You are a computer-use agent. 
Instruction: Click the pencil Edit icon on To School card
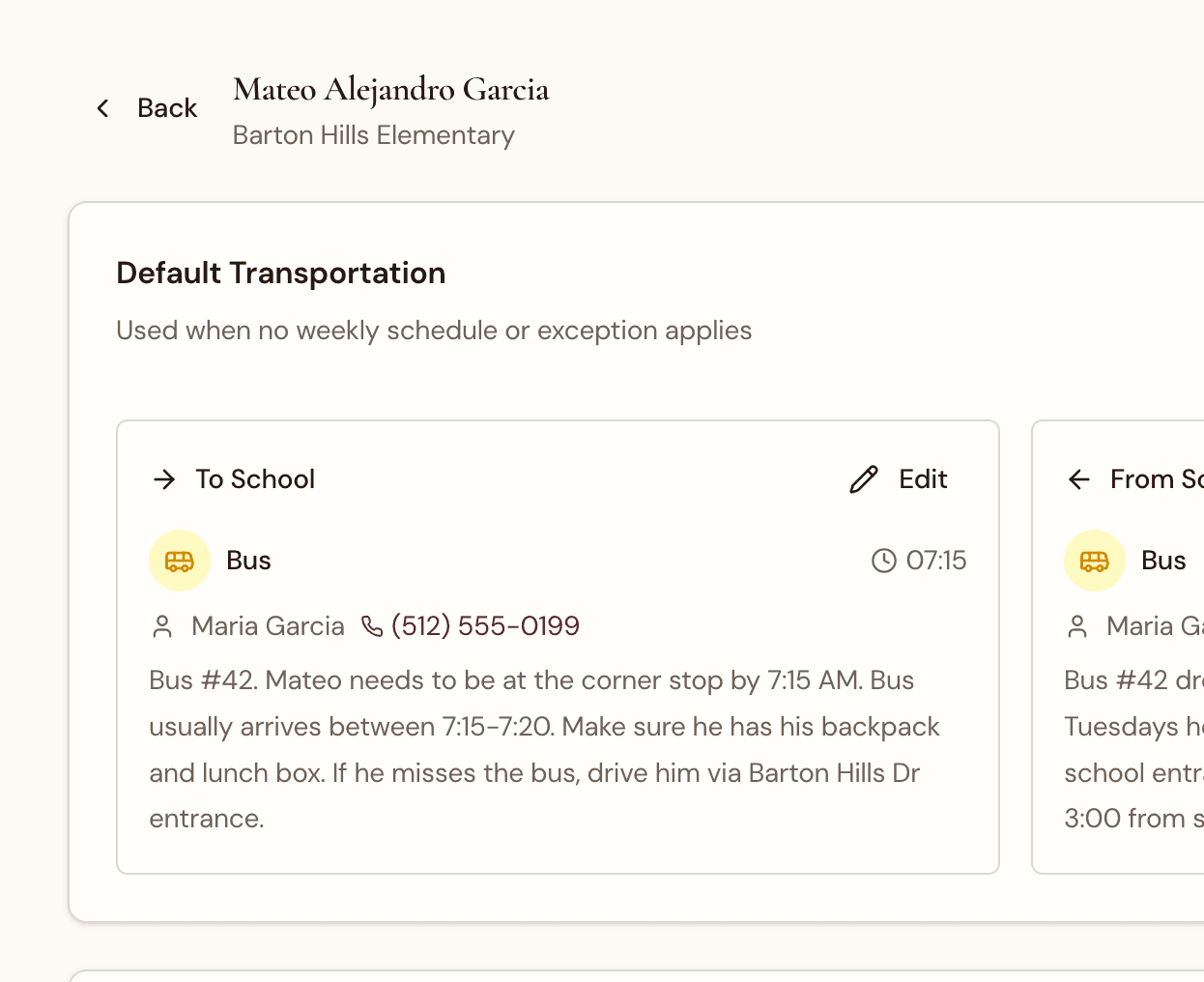pyautogui.click(x=864, y=478)
